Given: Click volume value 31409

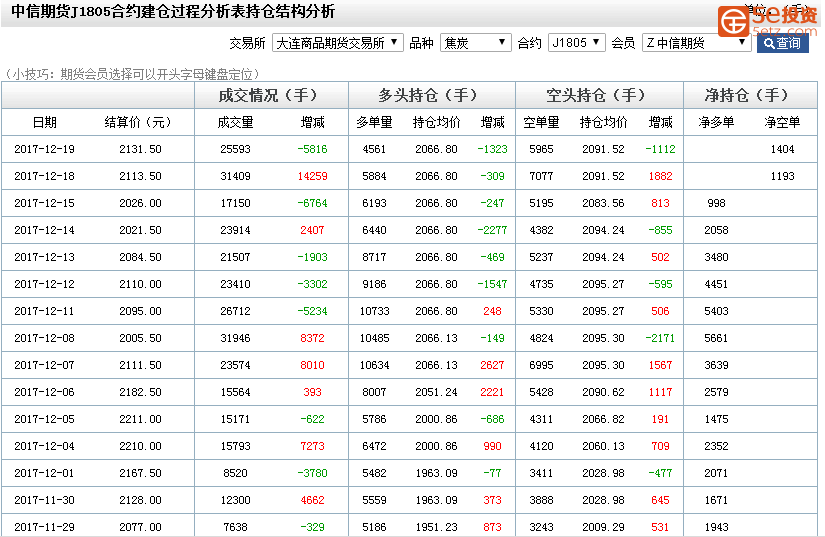Looking at the screenshot, I should [x=235, y=176].
